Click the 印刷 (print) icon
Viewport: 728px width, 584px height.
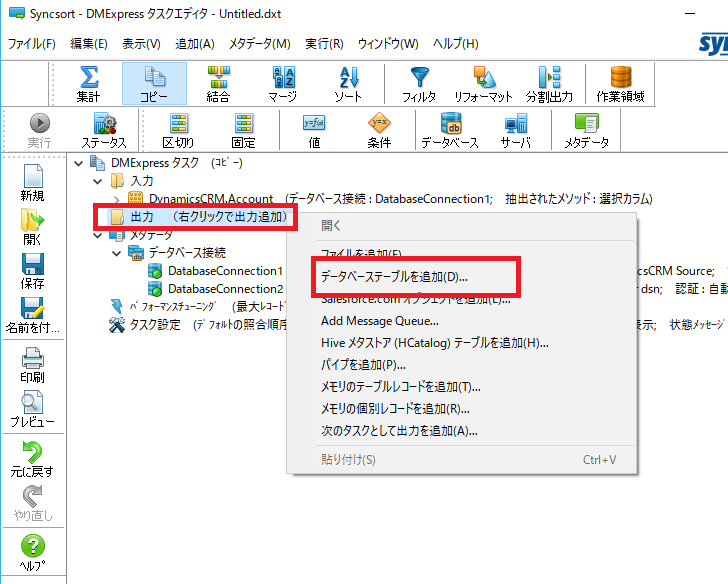coord(32,365)
